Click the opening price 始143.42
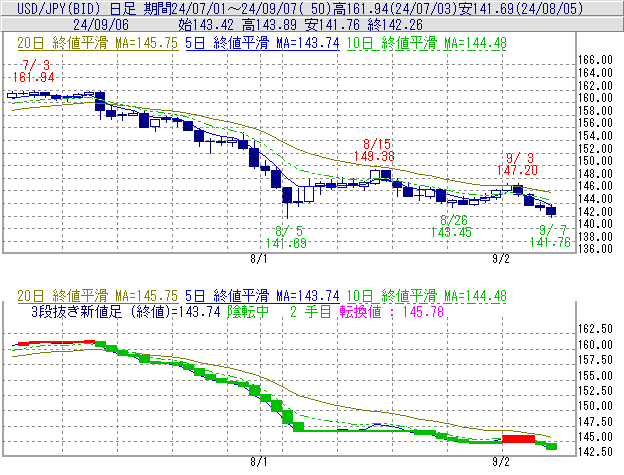This screenshot has width=624, height=475. pyautogui.click(x=206, y=25)
